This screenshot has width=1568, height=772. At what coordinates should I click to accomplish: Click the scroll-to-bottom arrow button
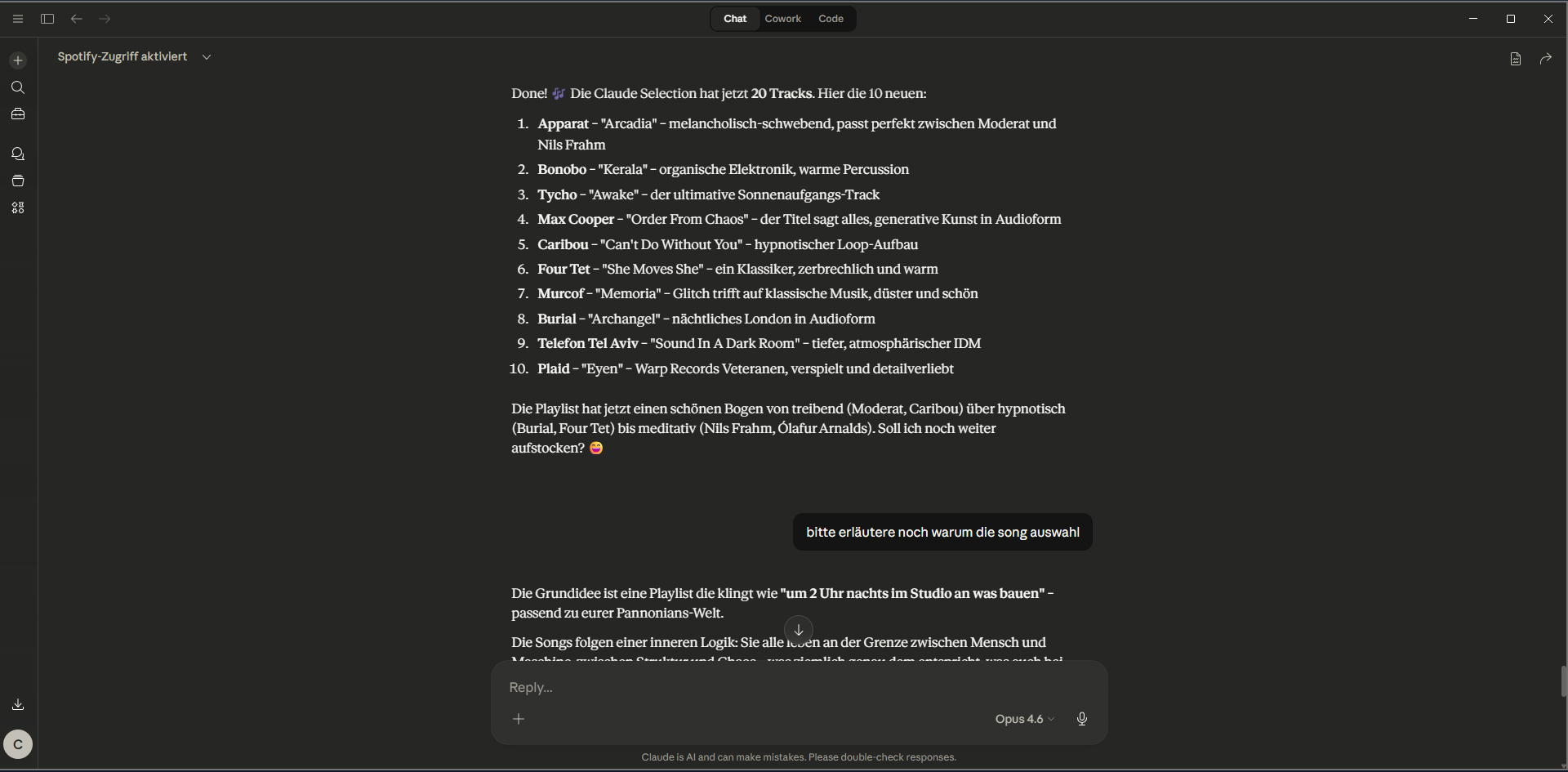tap(799, 630)
